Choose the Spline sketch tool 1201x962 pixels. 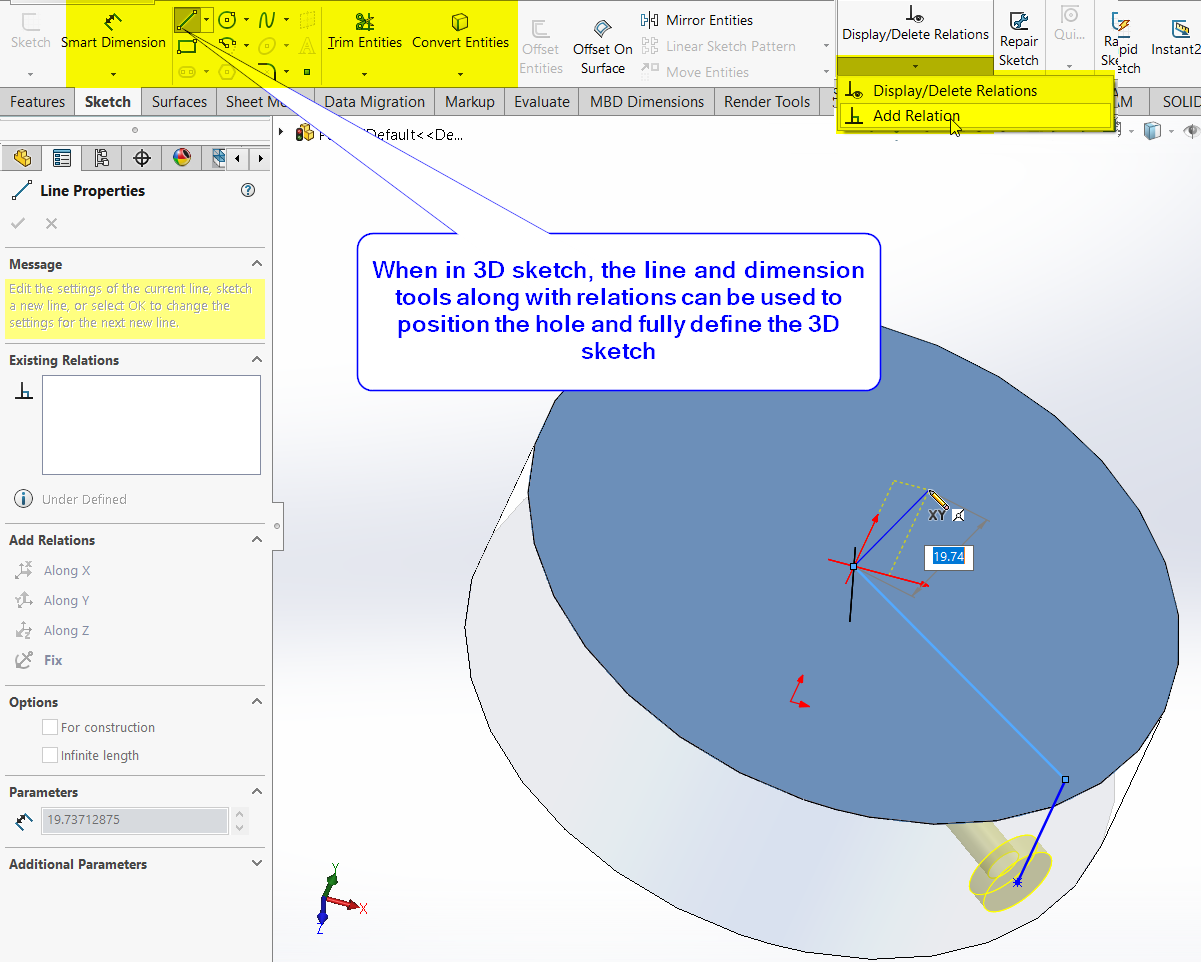(x=267, y=19)
